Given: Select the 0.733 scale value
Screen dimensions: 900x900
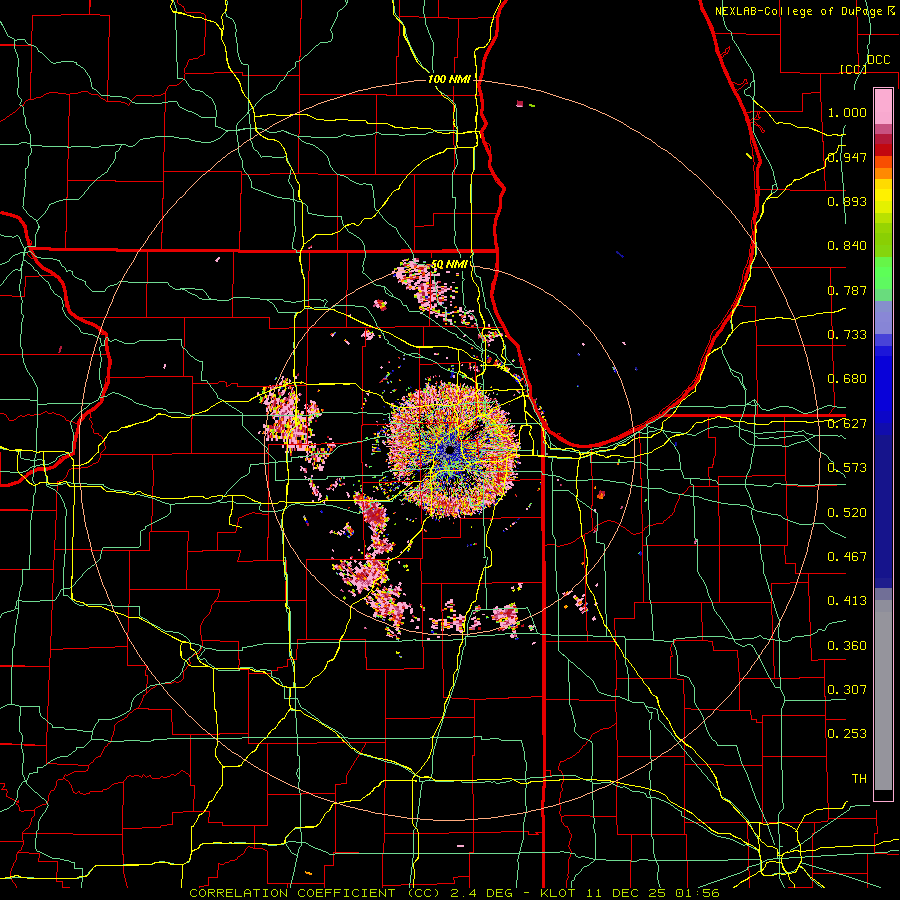Looking at the screenshot, I should tap(847, 335).
